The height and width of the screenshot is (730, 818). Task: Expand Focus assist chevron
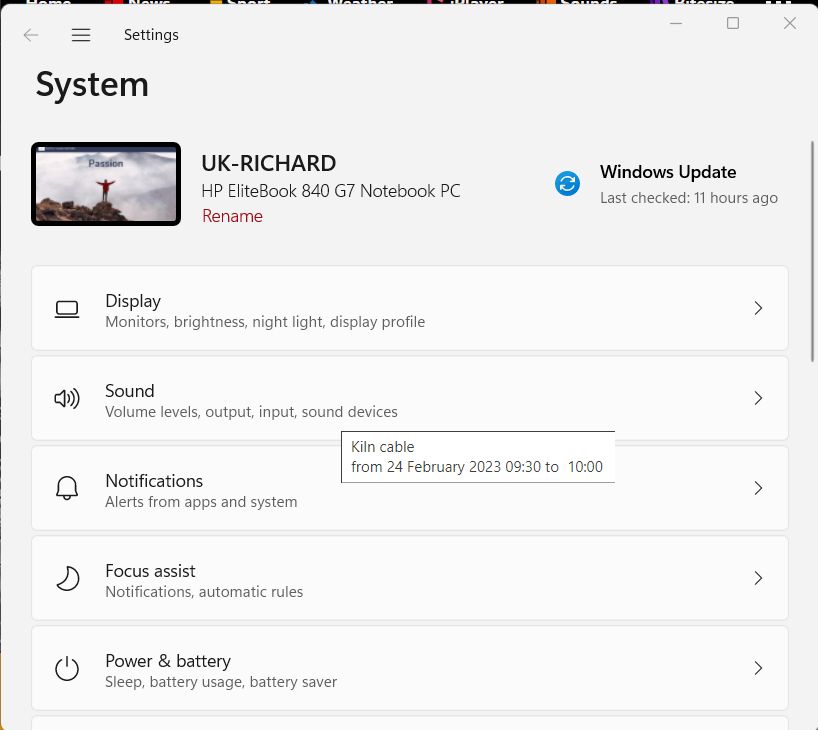(758, 578)
